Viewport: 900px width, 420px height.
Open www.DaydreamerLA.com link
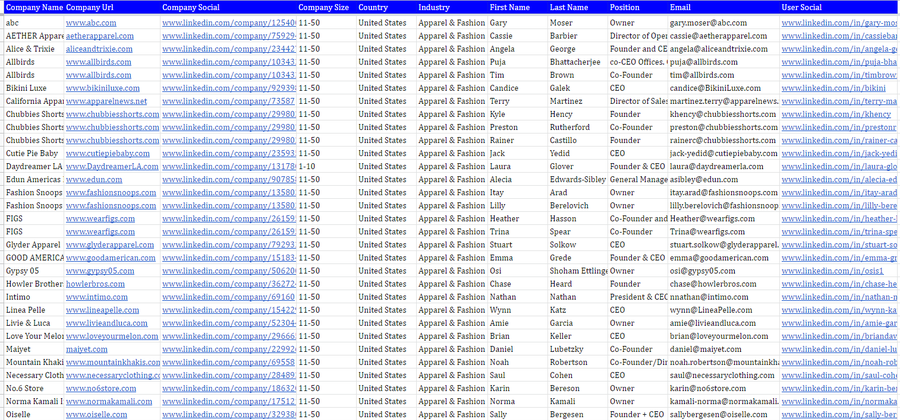coord(112,166)
